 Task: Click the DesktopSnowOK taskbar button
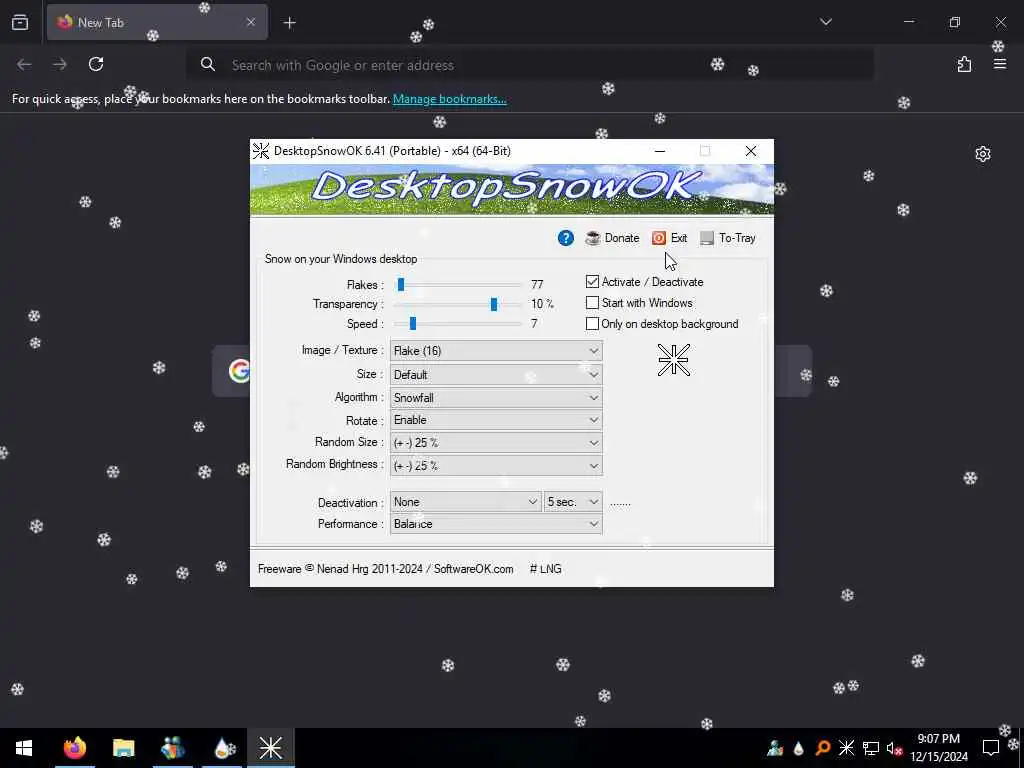pos(270,748)
